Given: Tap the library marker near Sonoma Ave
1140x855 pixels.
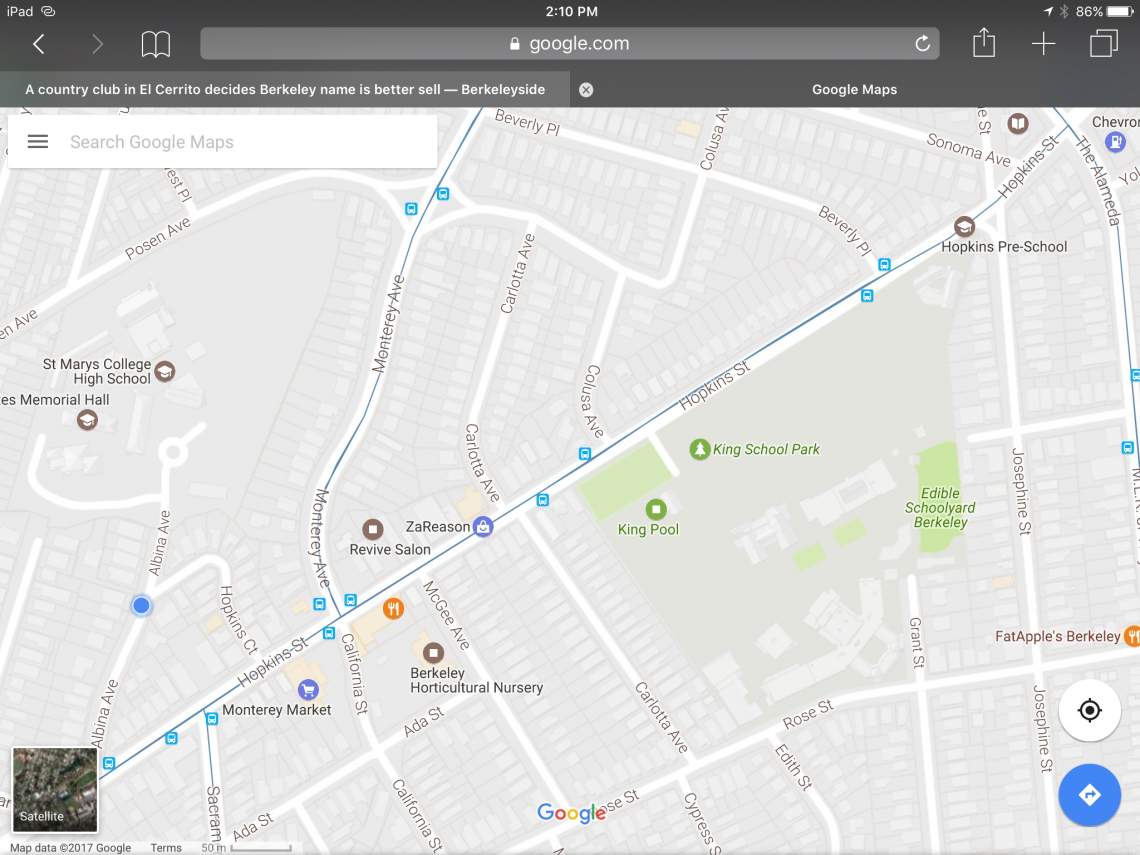Looking at the screenshot, I should (x=1018, y=124).
